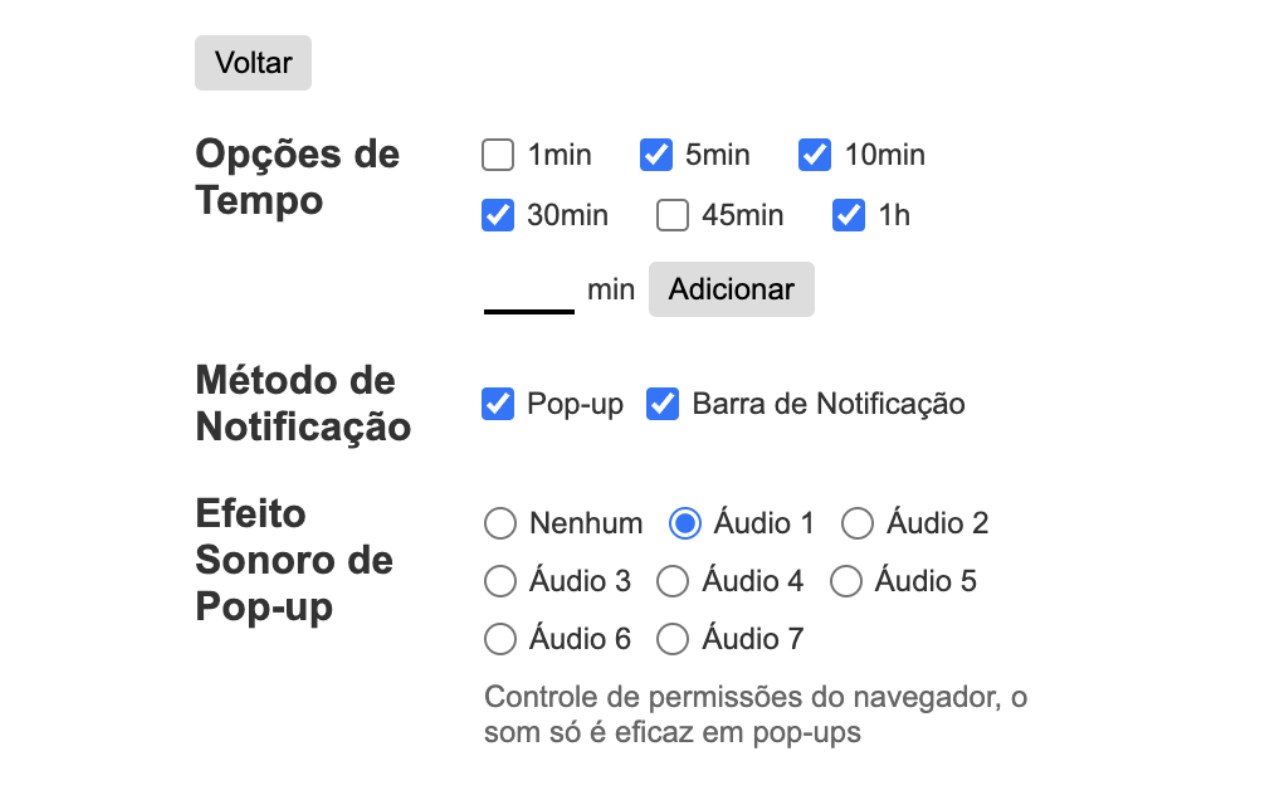The image size is (1280, 800).
Task: Click the Opções de Tempo heading
Action: [297, 177]
